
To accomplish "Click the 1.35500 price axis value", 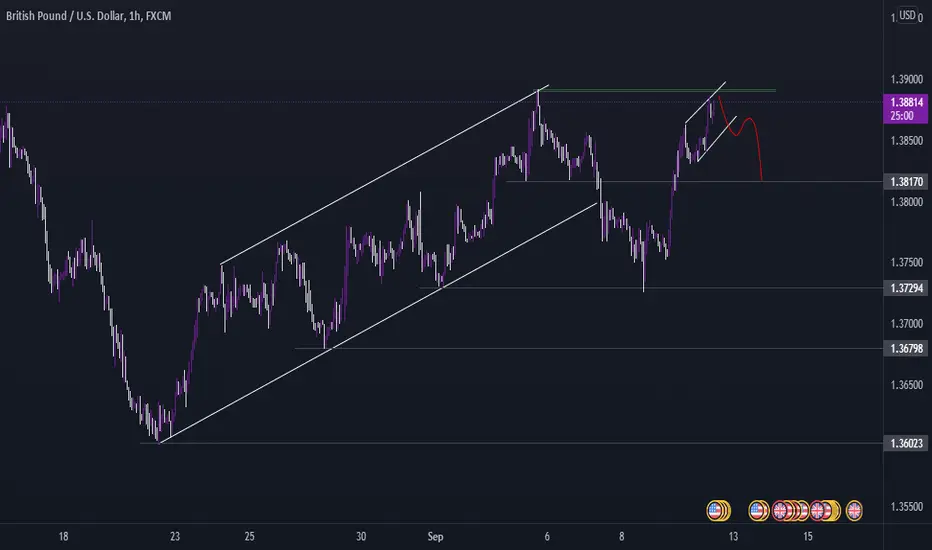I will point(906,507).
